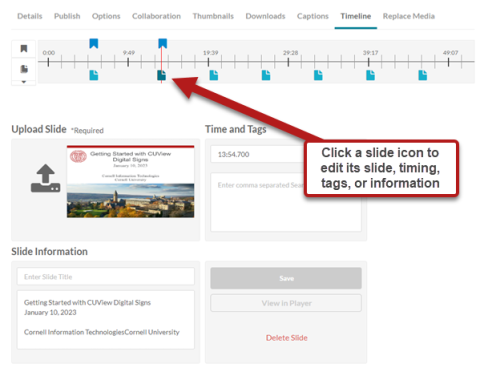Image resolution: width=480 pixels, height=372 pixels.
Task: Click the View in Player button
Action: coord(286,303)
